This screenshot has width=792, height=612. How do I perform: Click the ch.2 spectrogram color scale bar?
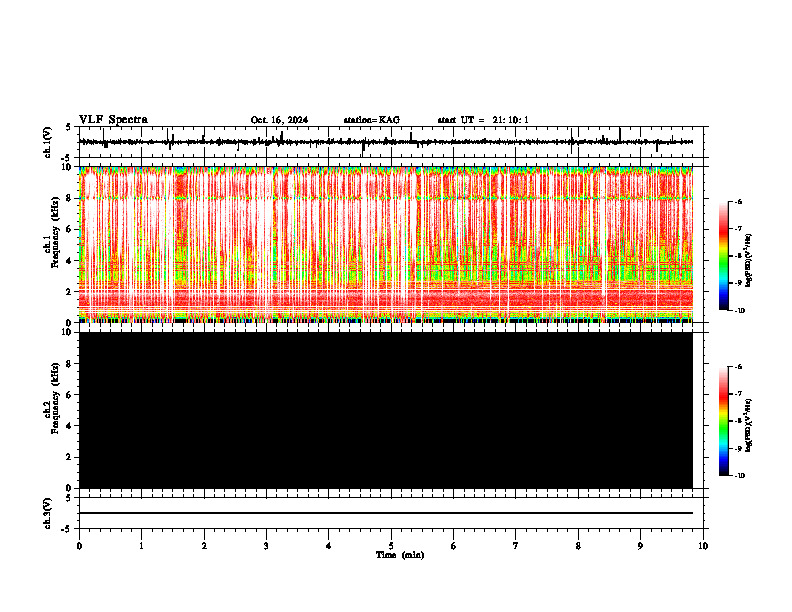pyautogui.click(x=723, y=421)
